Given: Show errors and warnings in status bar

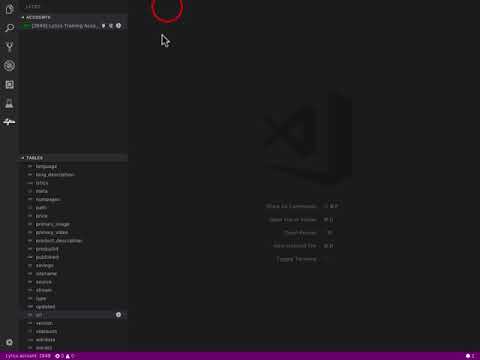Looking at the screenshot, I should pyautogui.click(x=65, y=356).
